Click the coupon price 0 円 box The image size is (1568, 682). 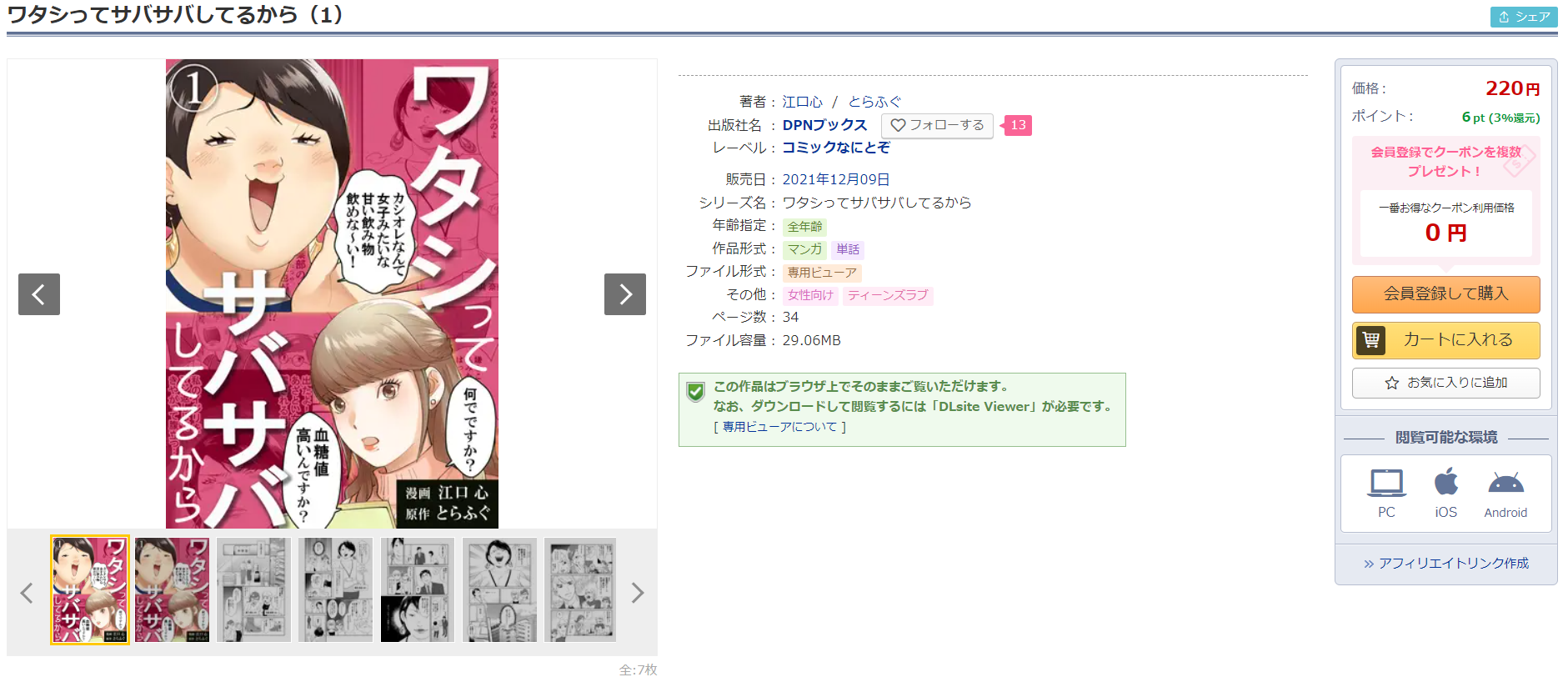pyautogui.click(x=1446, y=223)
